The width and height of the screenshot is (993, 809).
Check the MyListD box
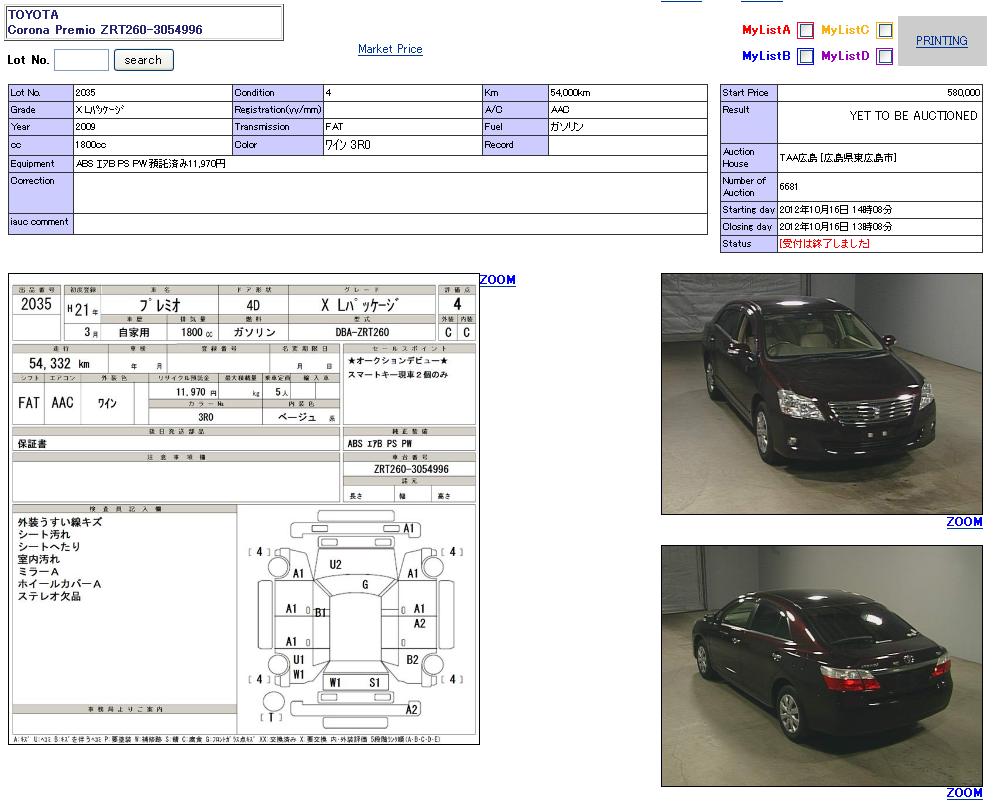pyautogui.click(x=884, y=57)
